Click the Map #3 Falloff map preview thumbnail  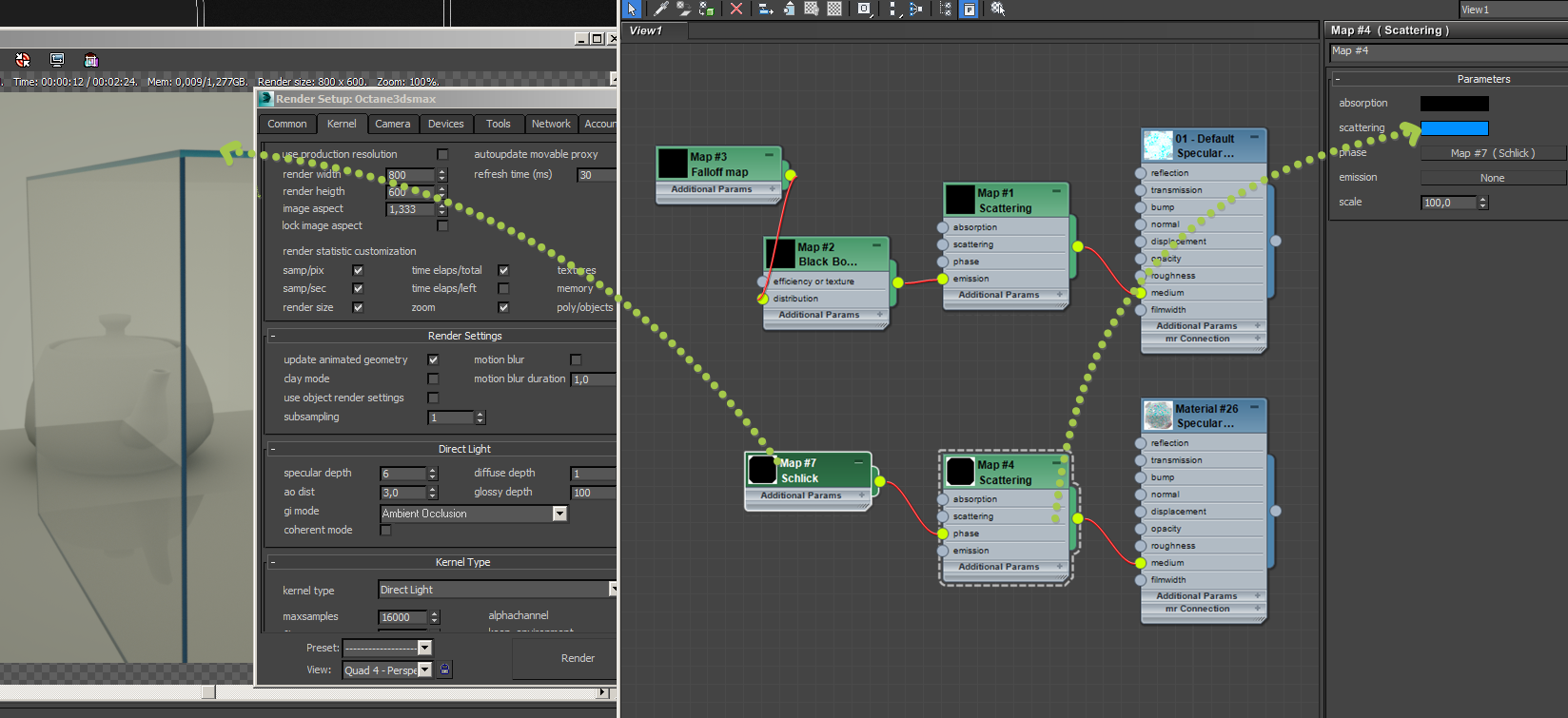coord(674,163)
